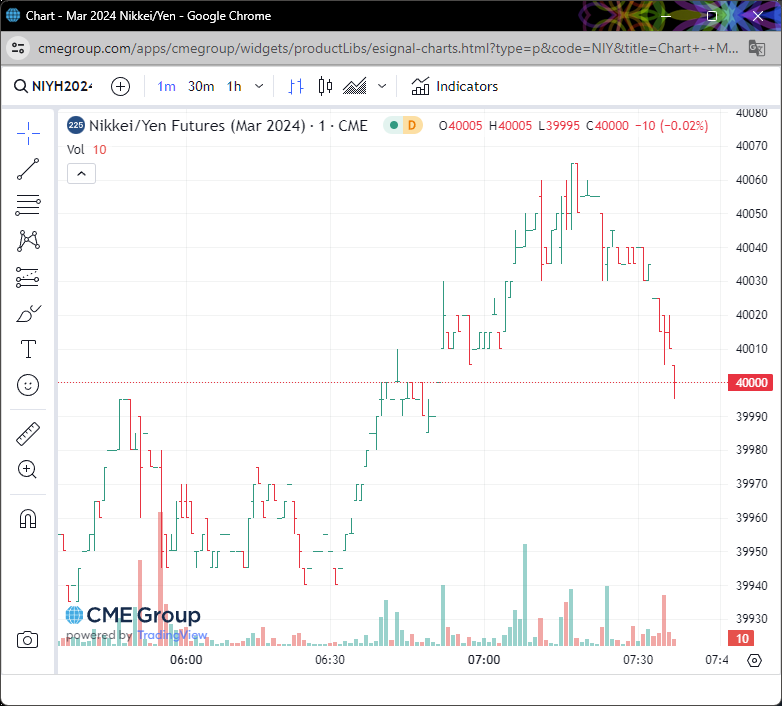
Task: Toggle magnet mode snapping
Action: click(28, 519)
